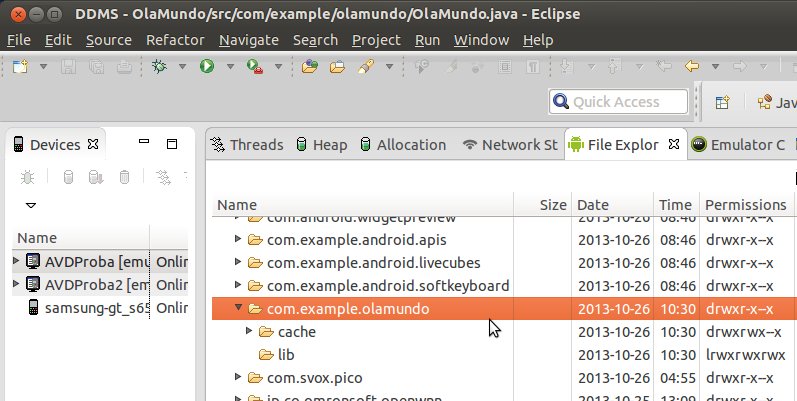Viewport: 797px width, 401px height.
Task: Click the Print toolbar icon
Action: (x=125, y=67)
